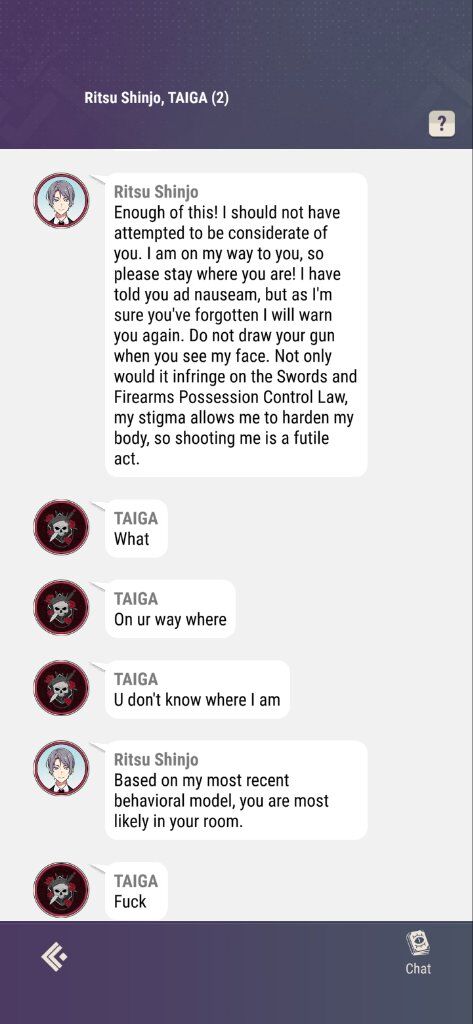Tap Ritsu Shinjo's avatar beside behavioral model message

[61, 768]
